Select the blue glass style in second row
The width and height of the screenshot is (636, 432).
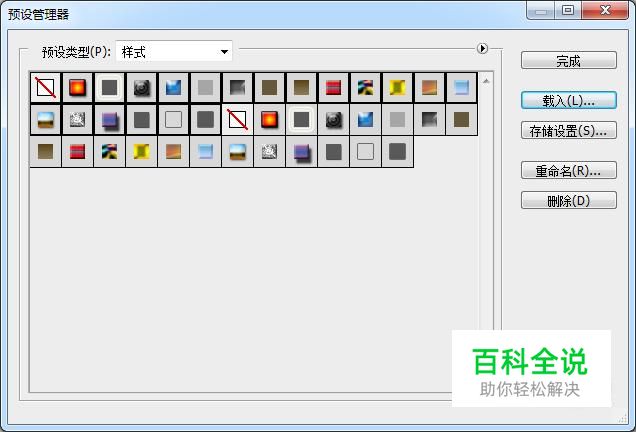pyautogui.click(x=365, y=120)
